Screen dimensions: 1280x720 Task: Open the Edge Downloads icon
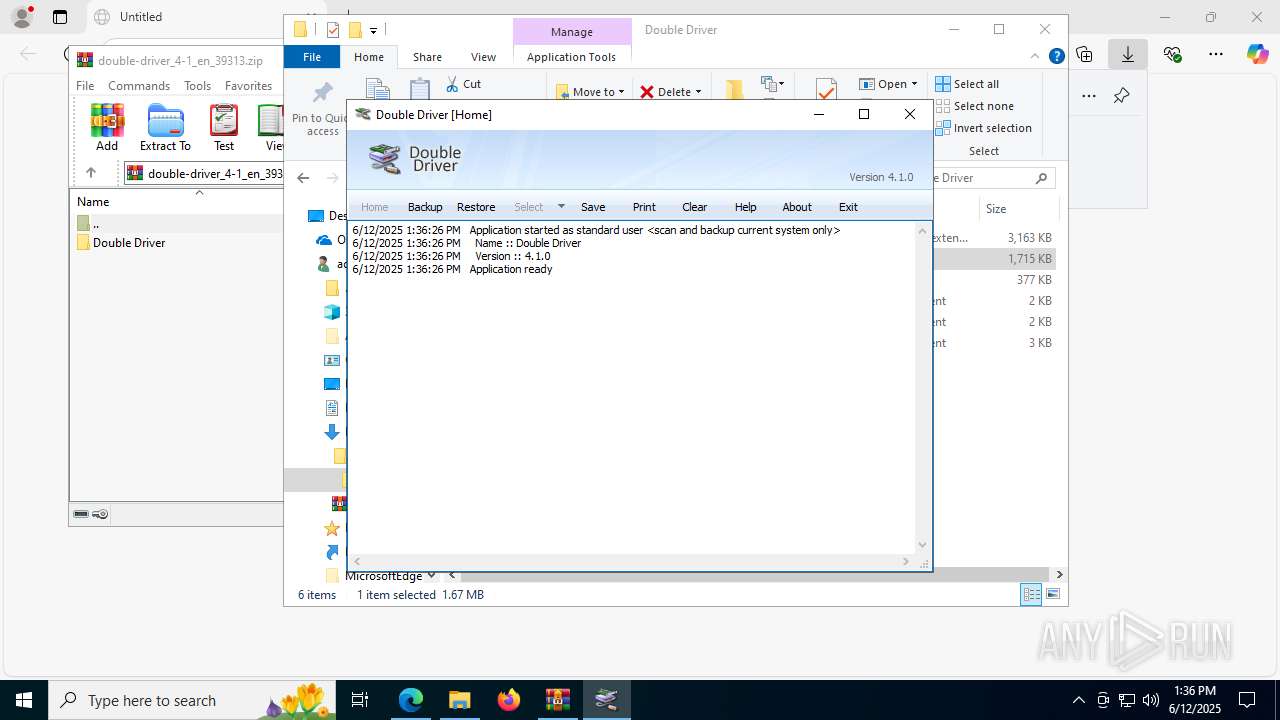[1128, 55]
